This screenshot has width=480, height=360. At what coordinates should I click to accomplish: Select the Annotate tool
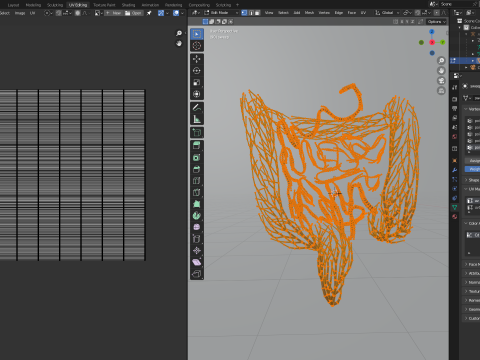click(197, 107)
